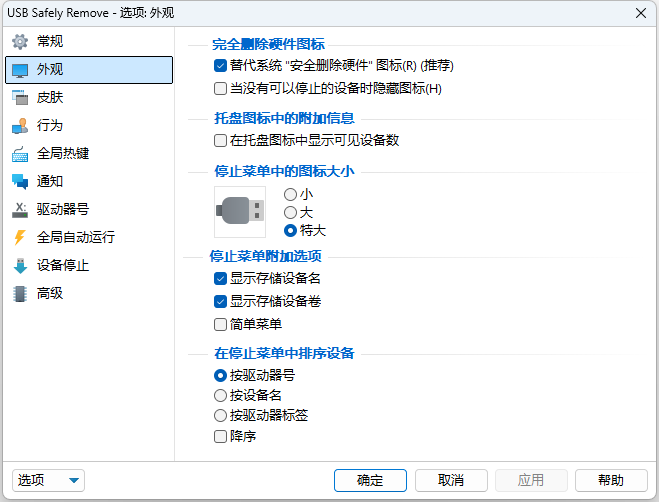
Task: Uncheck 替代系统 安全删除硬件 图标 option
Action: (x=220, y=66)
